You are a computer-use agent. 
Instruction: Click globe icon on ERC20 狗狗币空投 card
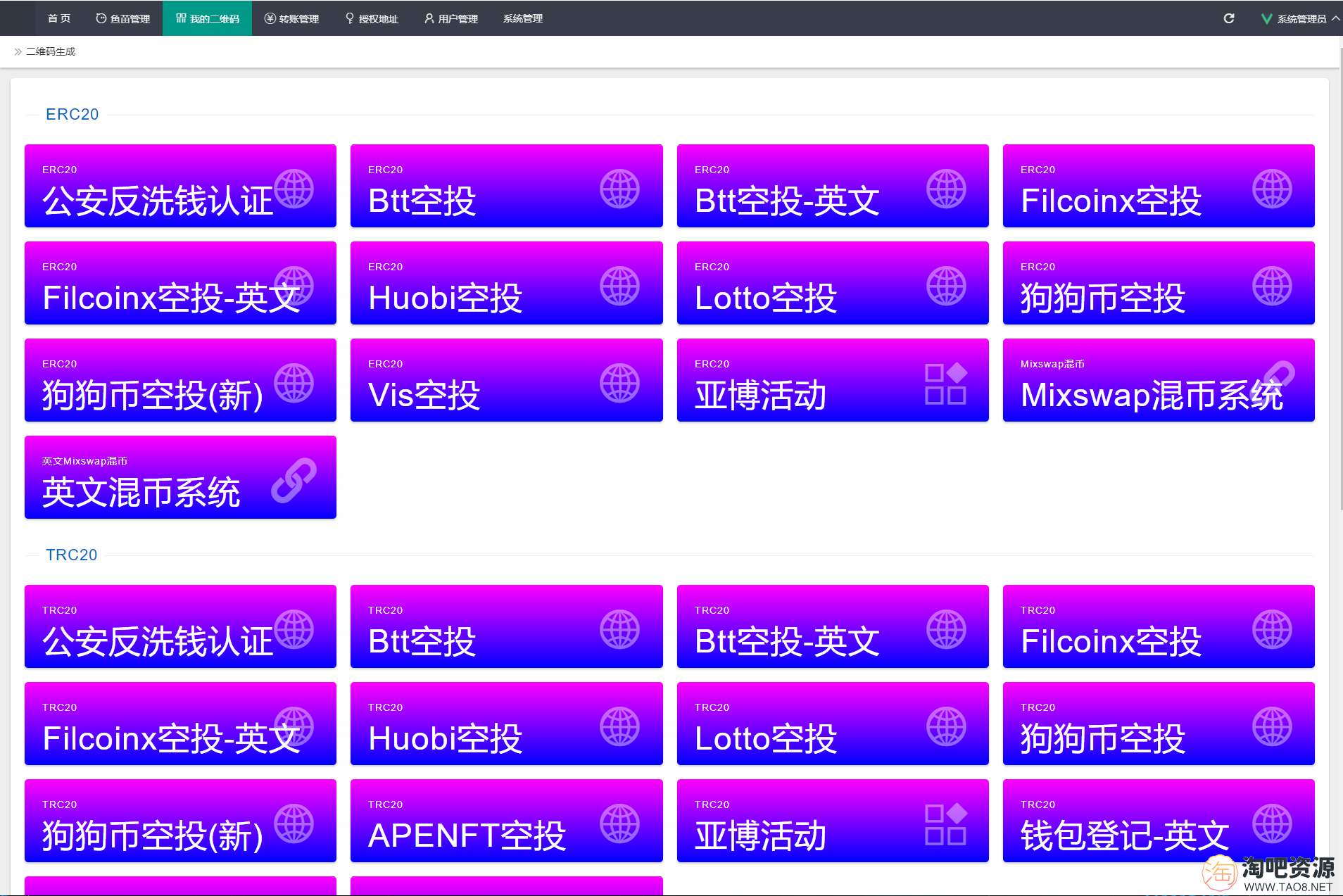click(x=1273, y=286)
